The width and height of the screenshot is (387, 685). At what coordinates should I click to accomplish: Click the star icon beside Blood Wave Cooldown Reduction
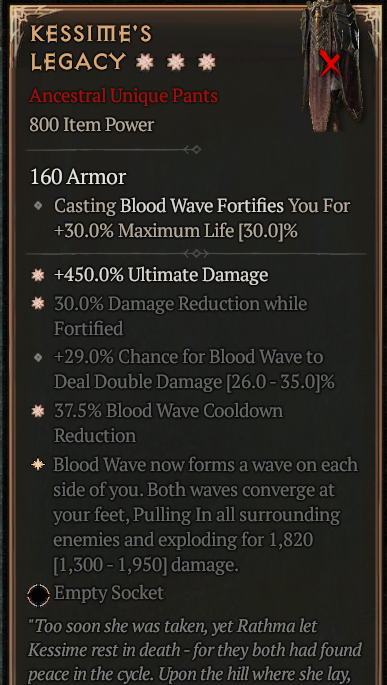[38, 411]
